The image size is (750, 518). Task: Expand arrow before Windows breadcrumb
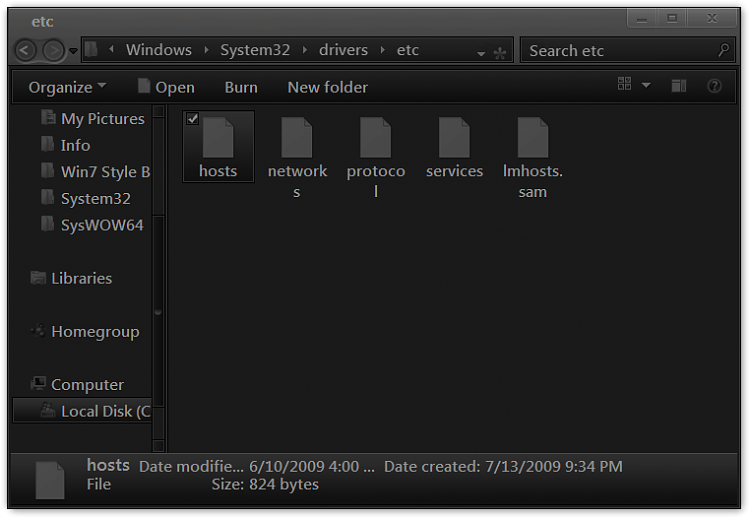pyautogui.click(x=111, y=49)
